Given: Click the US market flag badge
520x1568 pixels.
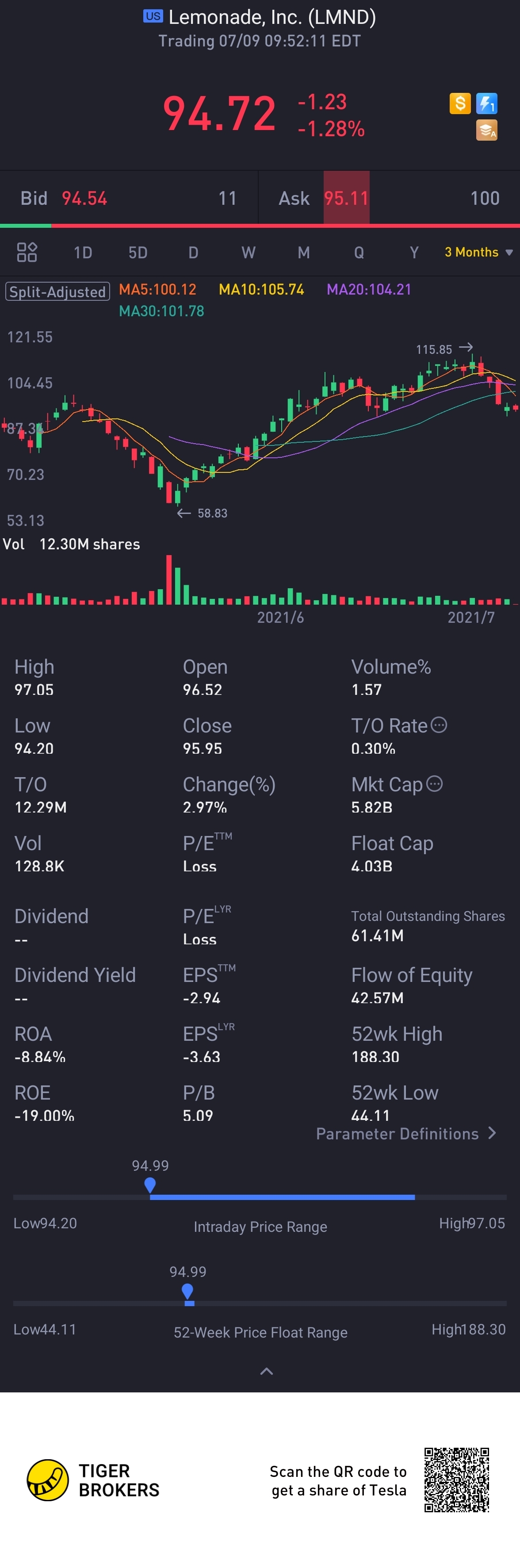Looking at the screenshot, I should 153,16.
